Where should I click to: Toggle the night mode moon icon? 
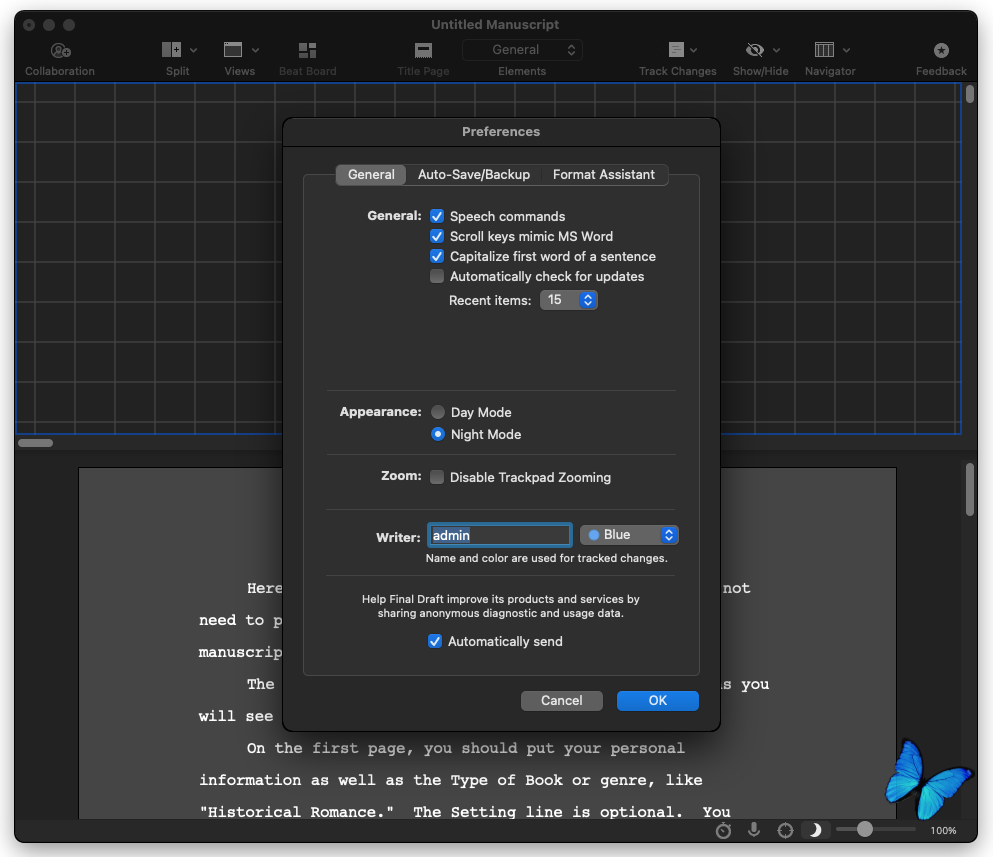816,830
